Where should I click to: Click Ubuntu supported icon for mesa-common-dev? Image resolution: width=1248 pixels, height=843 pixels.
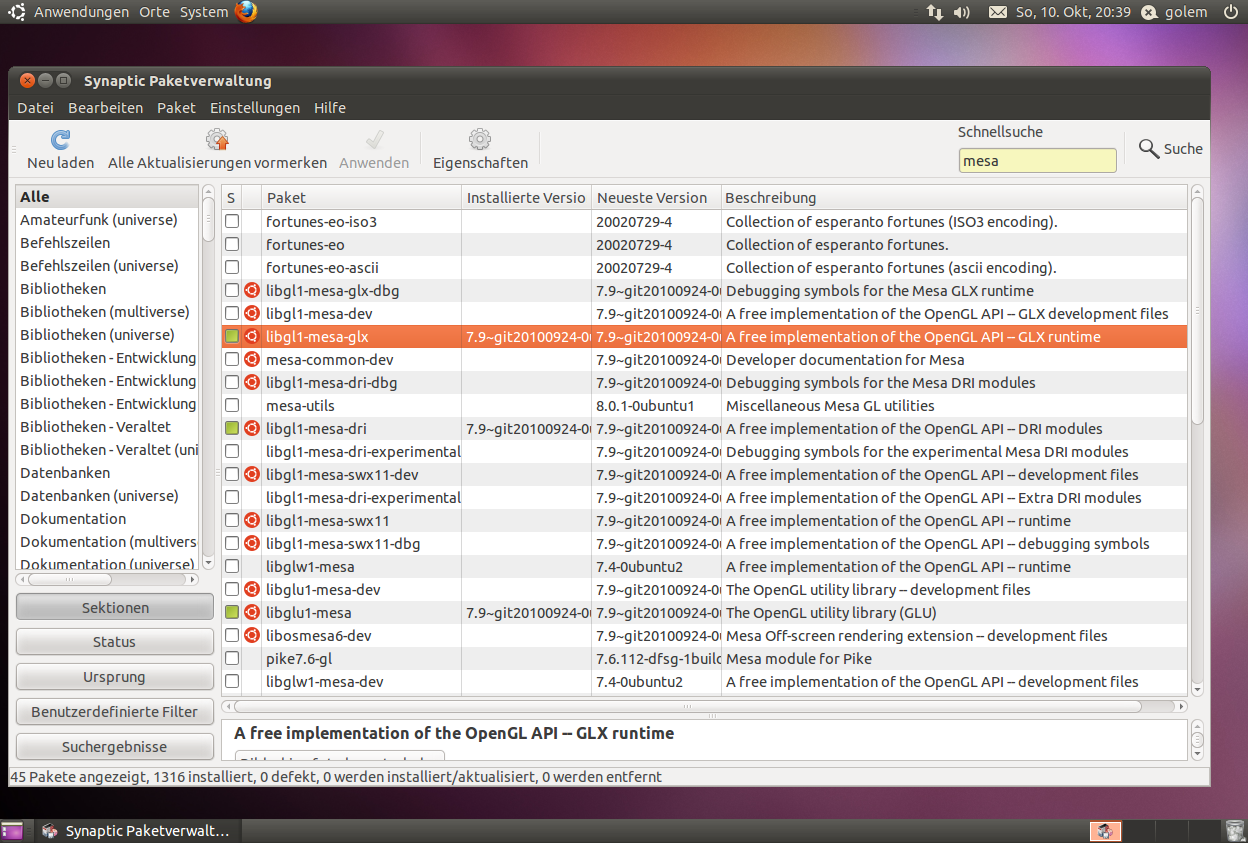click(x=252, y=359)
